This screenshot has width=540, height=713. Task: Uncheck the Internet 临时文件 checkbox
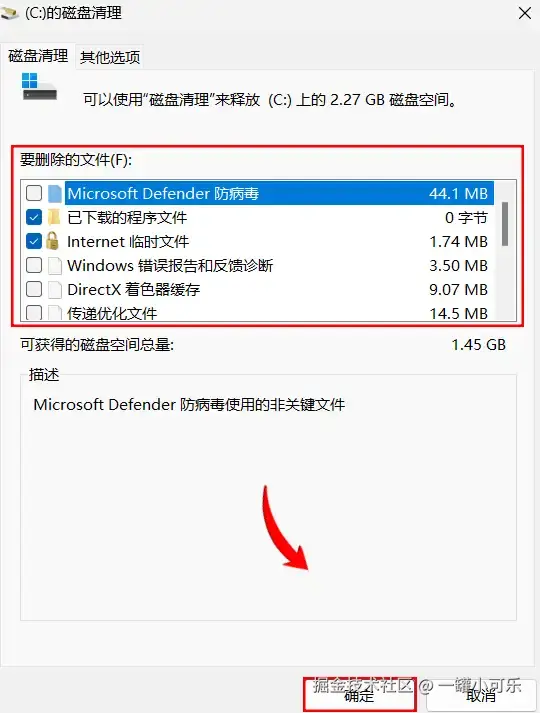pos(34,241)
